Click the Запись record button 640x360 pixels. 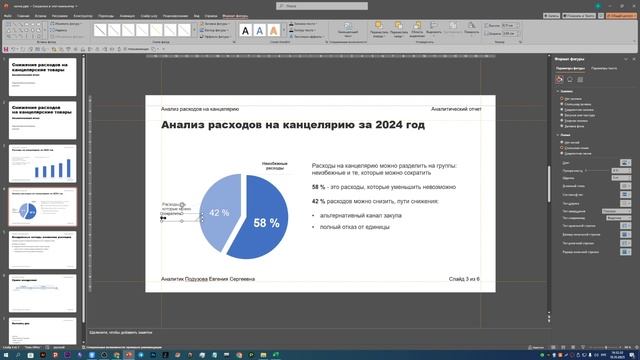[551, 16]
